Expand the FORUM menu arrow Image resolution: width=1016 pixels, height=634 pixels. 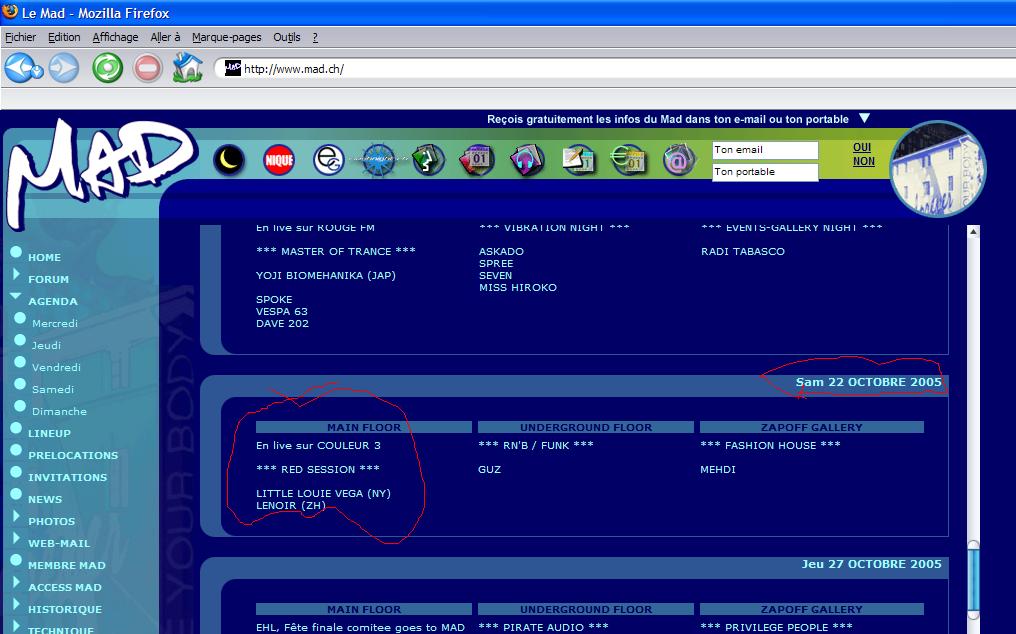click(16, 274)
